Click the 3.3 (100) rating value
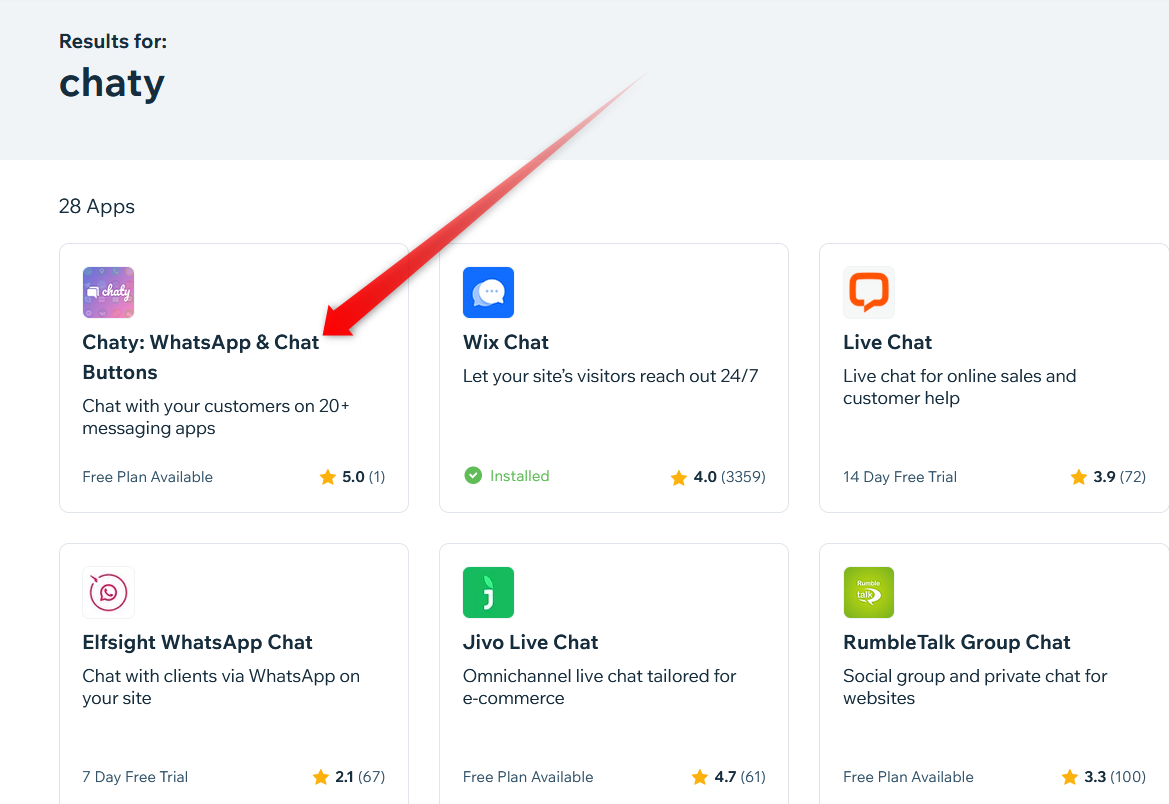1169x804 pixels. click(1115, 777)
